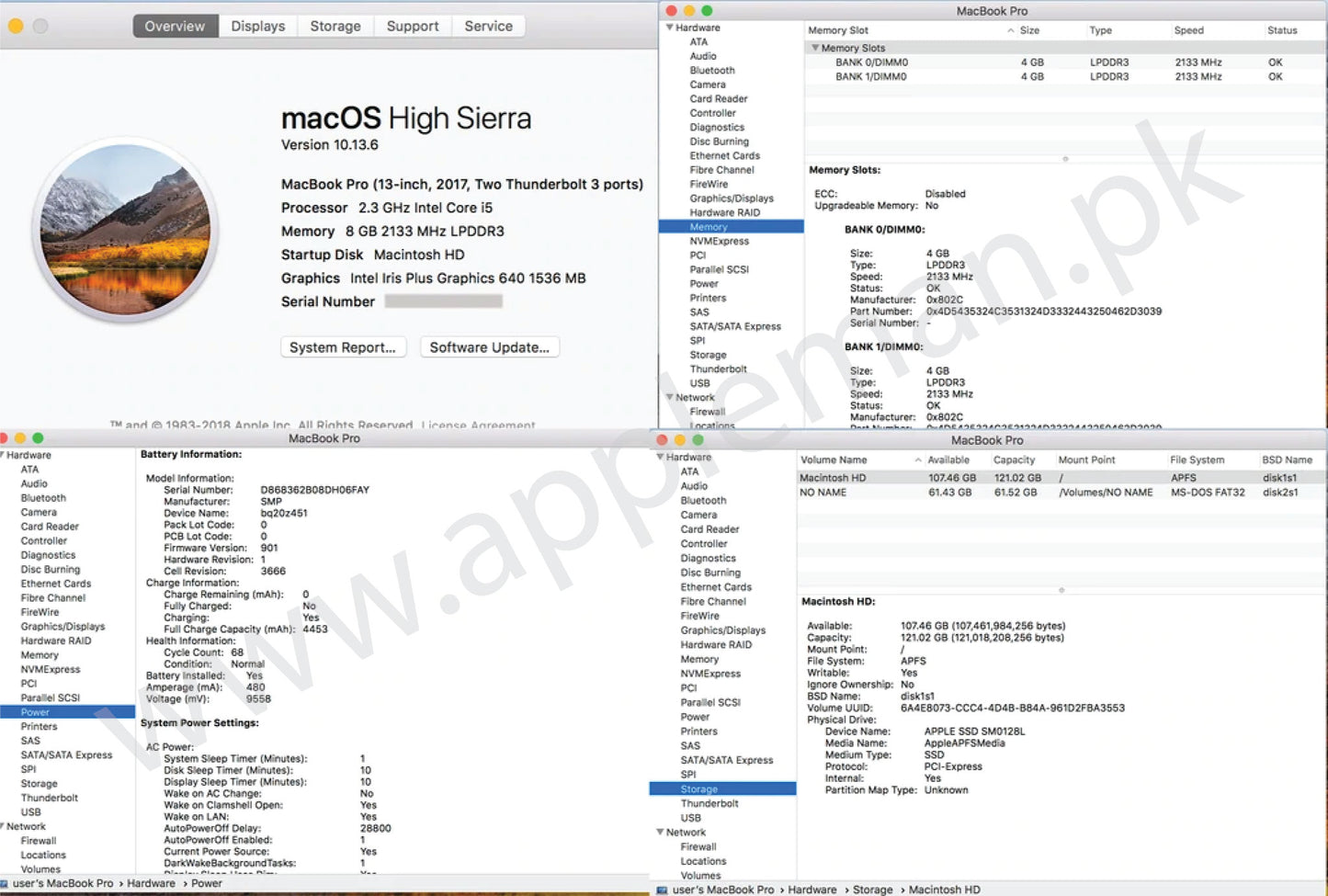Image resolution: width=1328 pixels, height=896 pixels.
Task: Select Volumes in the Battery Information window sidebar
Action: tap(40, 869)
